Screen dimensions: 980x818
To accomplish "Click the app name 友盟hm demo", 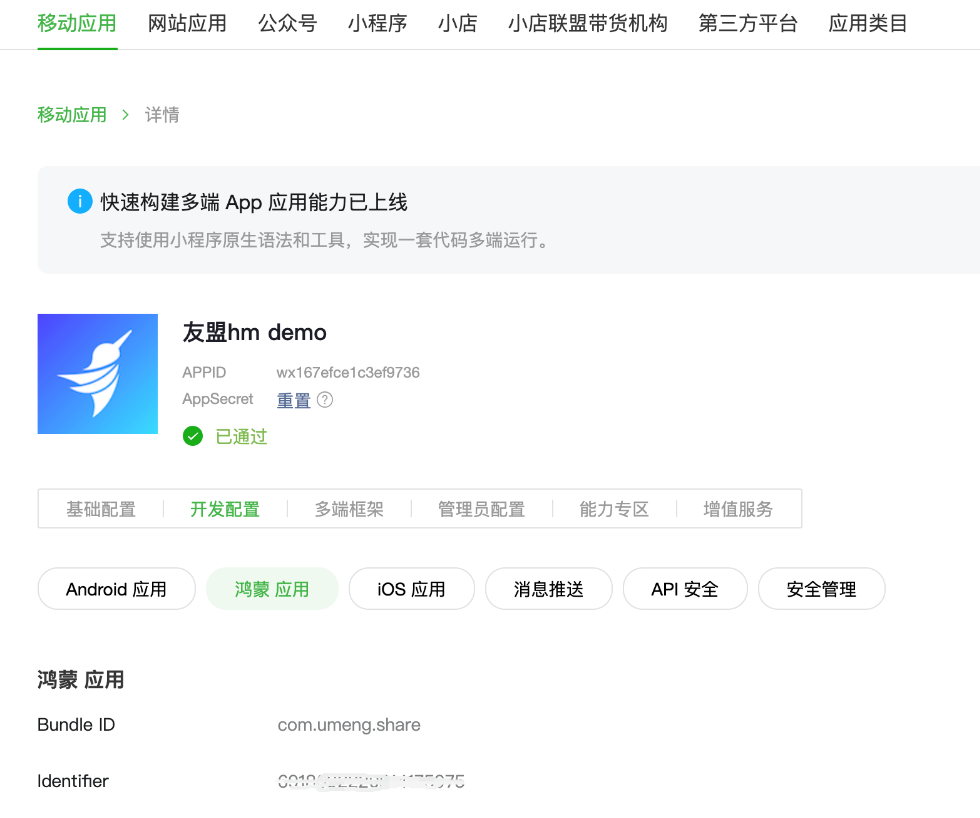I will click(x=254, y=332).
